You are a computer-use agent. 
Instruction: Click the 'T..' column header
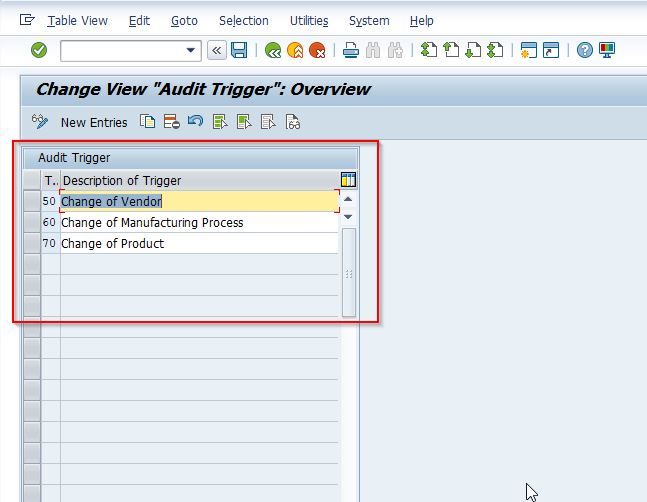(x=51, y=180)
